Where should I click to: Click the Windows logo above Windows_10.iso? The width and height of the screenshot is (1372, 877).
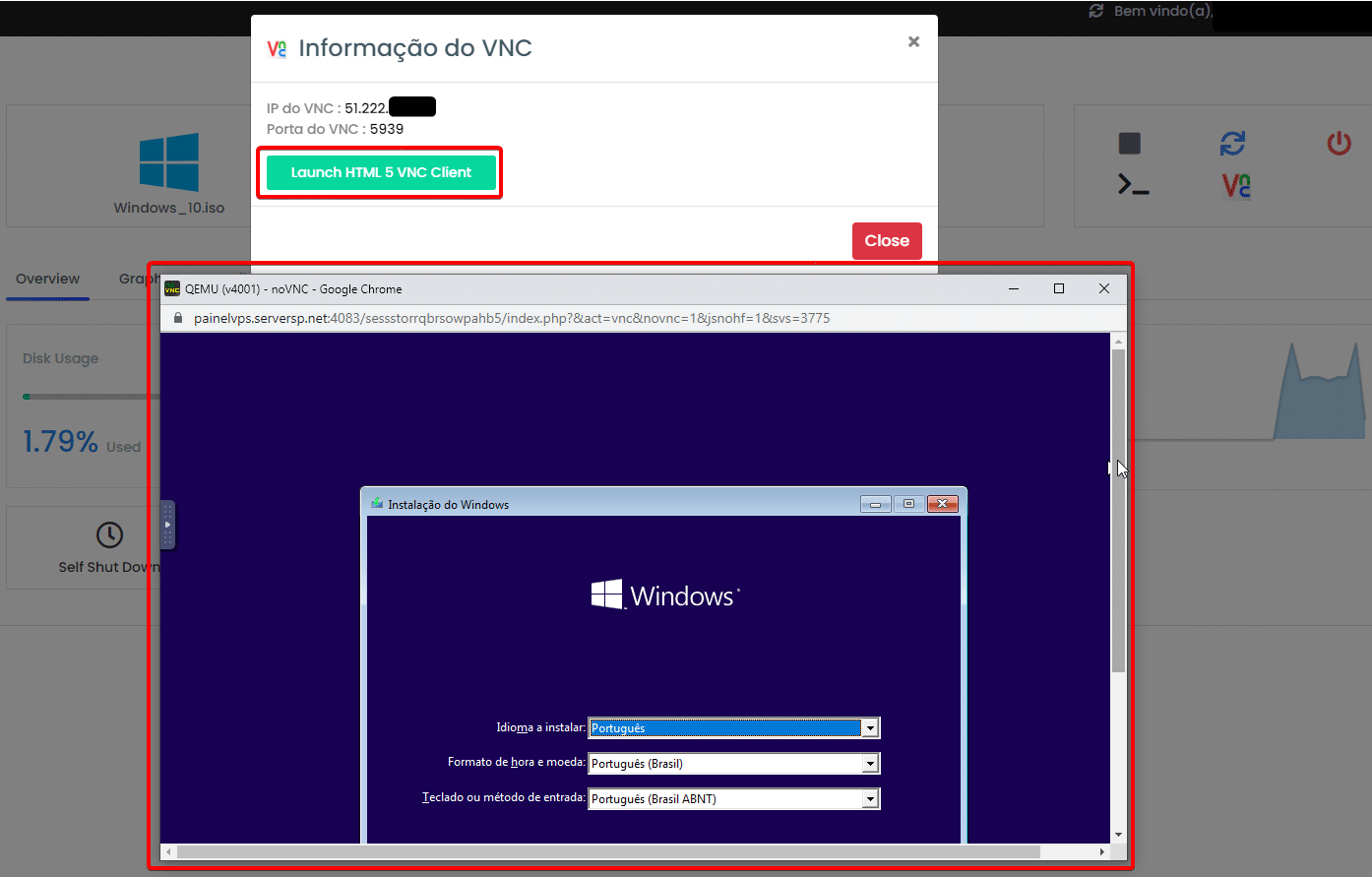pos(169,161)
